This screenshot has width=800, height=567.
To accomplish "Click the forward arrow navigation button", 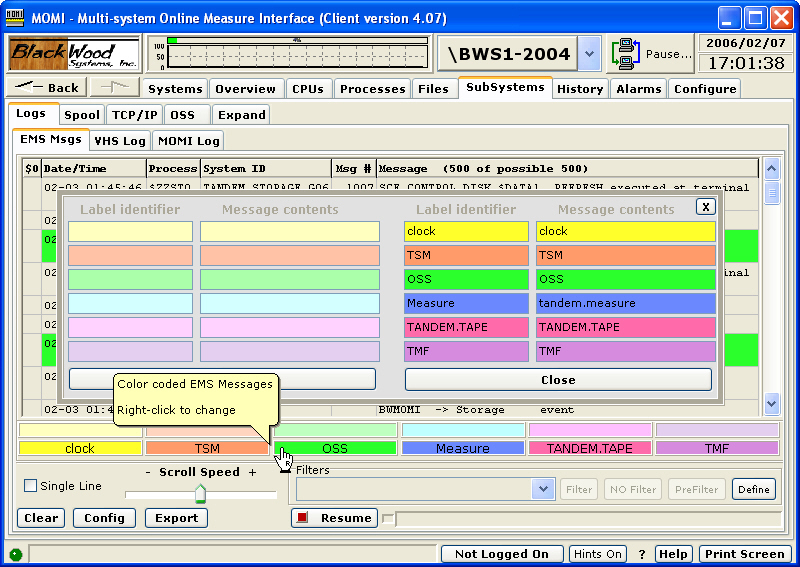I will coord(115,88).
